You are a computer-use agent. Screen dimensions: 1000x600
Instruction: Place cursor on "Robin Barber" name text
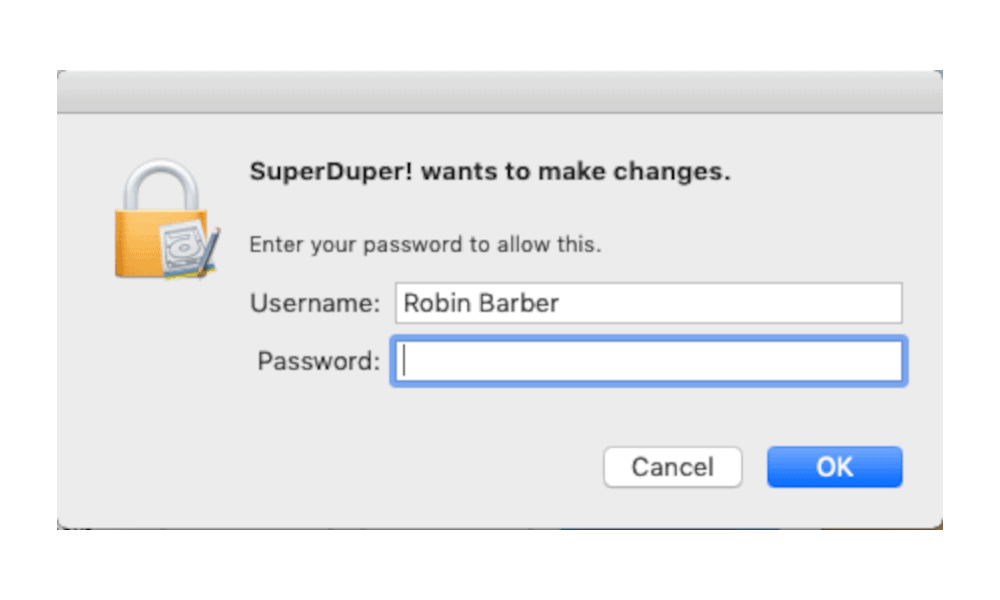tap(482, 303)
